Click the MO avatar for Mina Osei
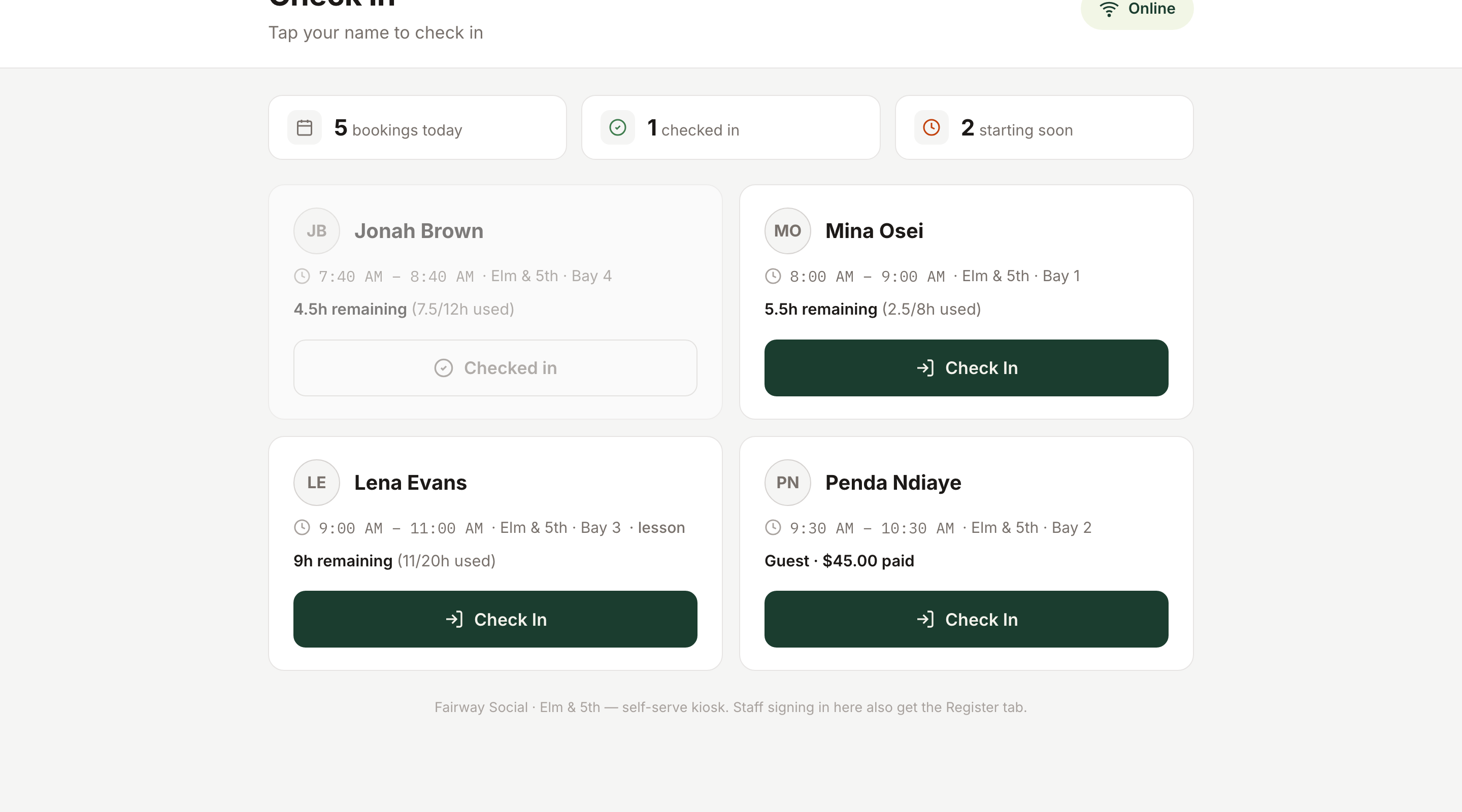Image resolution: width=1462 pixels, height=812 pixels. coord(787,231)
